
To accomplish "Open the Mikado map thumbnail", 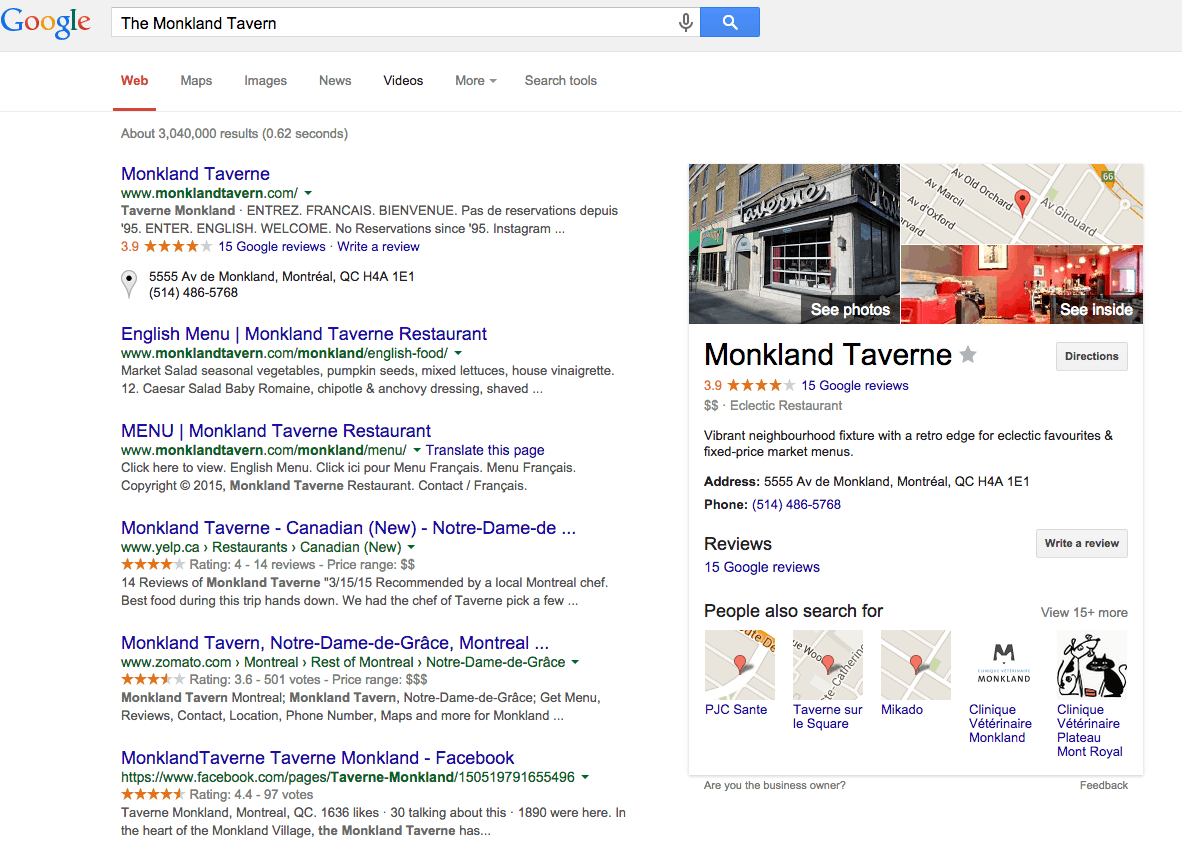I will point(916,665).
